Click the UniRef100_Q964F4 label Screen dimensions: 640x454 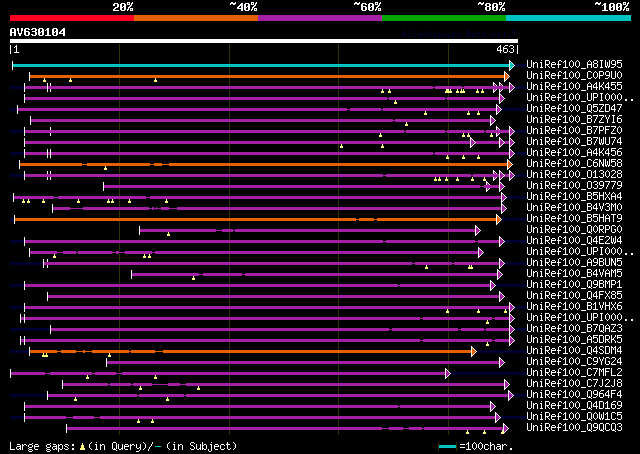click(x=574, y=395)
